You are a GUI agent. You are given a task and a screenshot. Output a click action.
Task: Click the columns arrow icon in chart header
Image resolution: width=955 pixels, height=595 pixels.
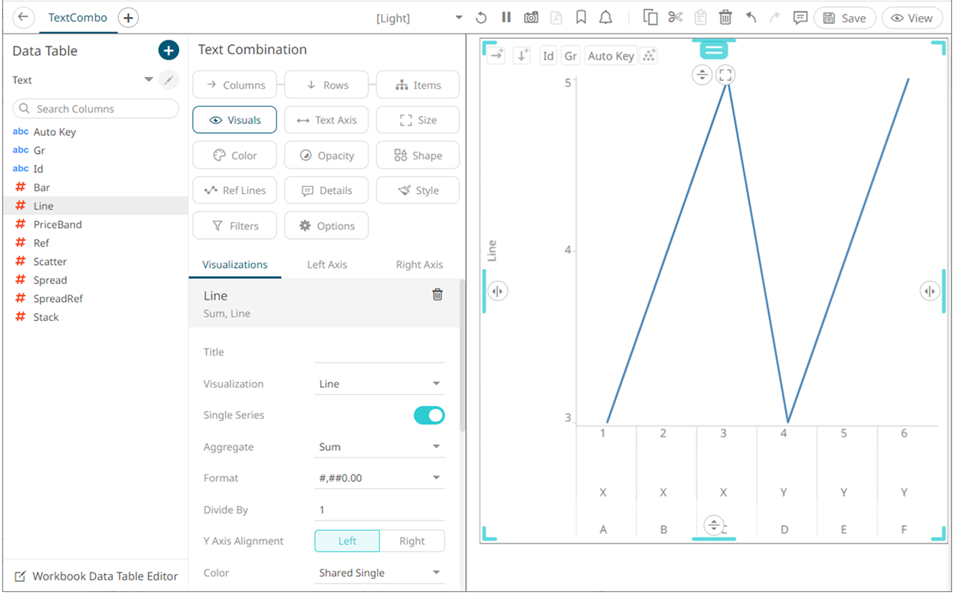[x=496, y=55]
